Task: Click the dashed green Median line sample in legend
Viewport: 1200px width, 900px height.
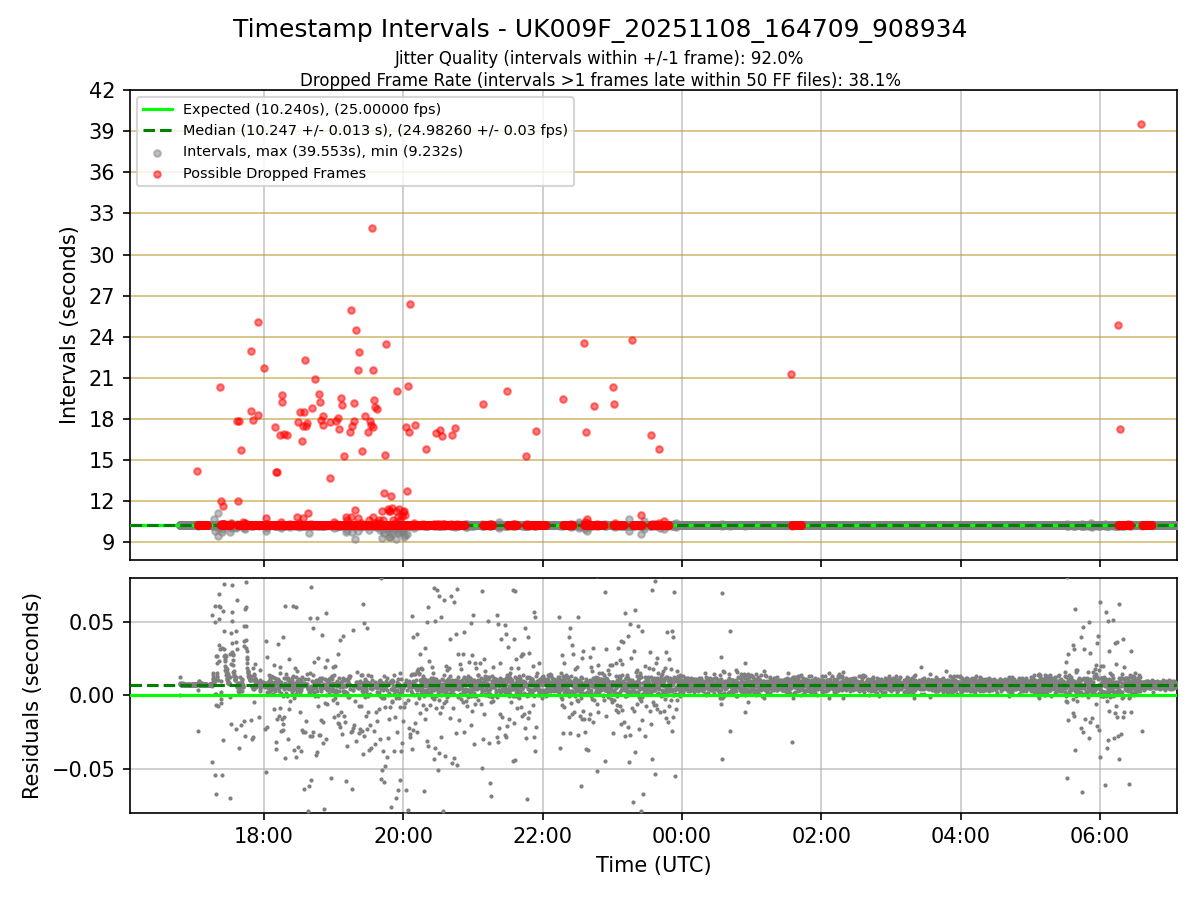Action: (x=159, y=130)
